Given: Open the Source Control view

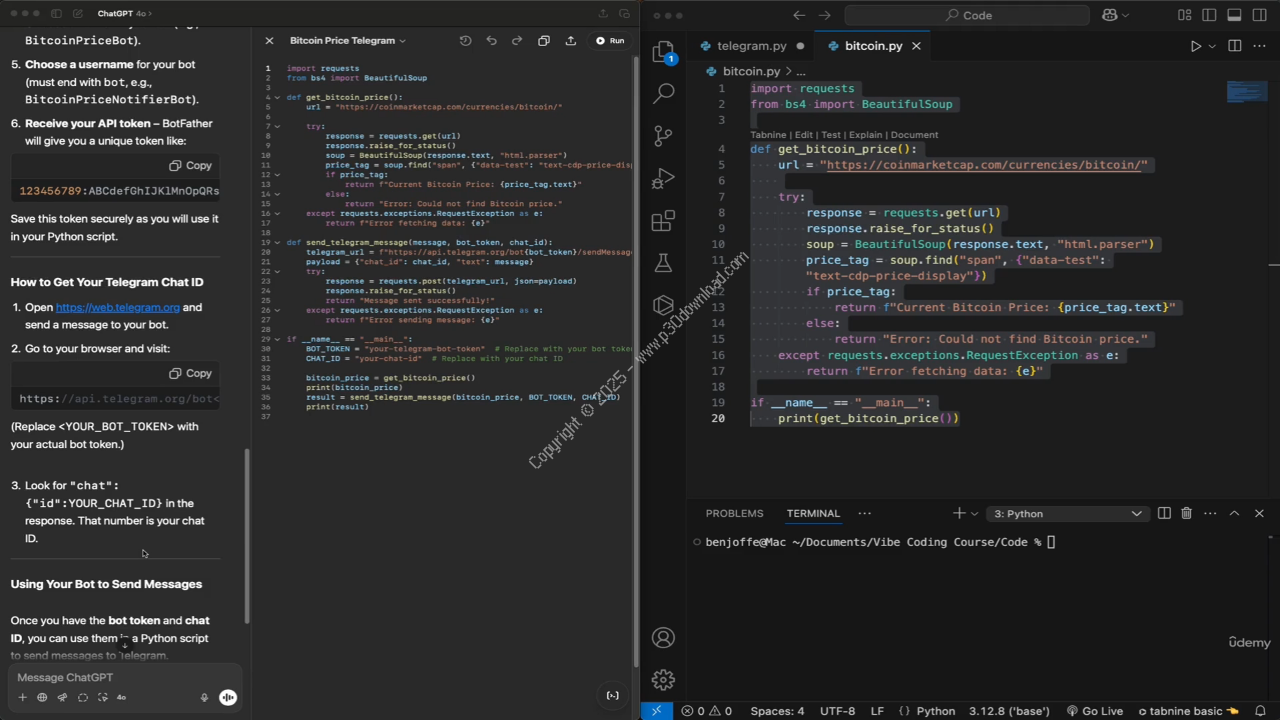Looking at the screenshot, I should (x=663, y=135).
